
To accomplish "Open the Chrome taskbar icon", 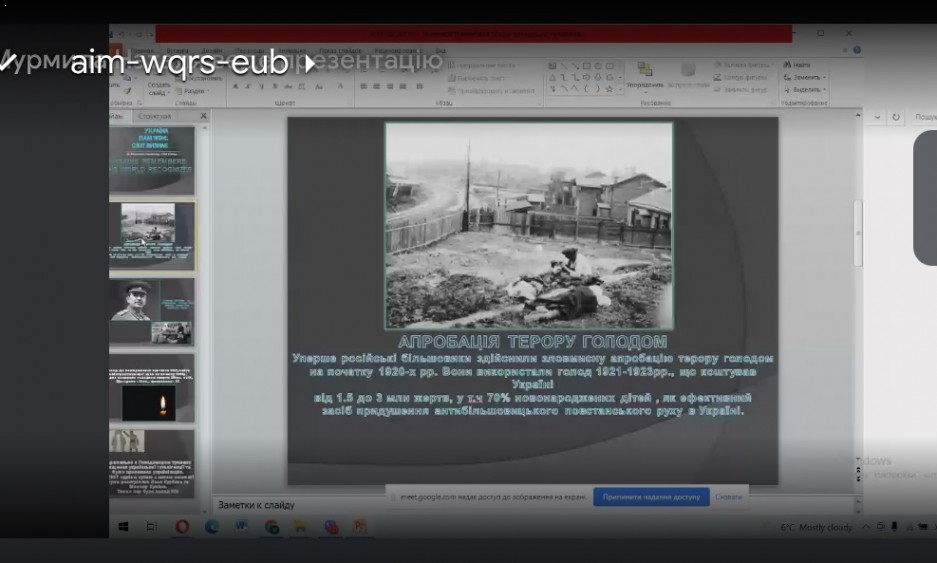I will click(x=272, y=527).
